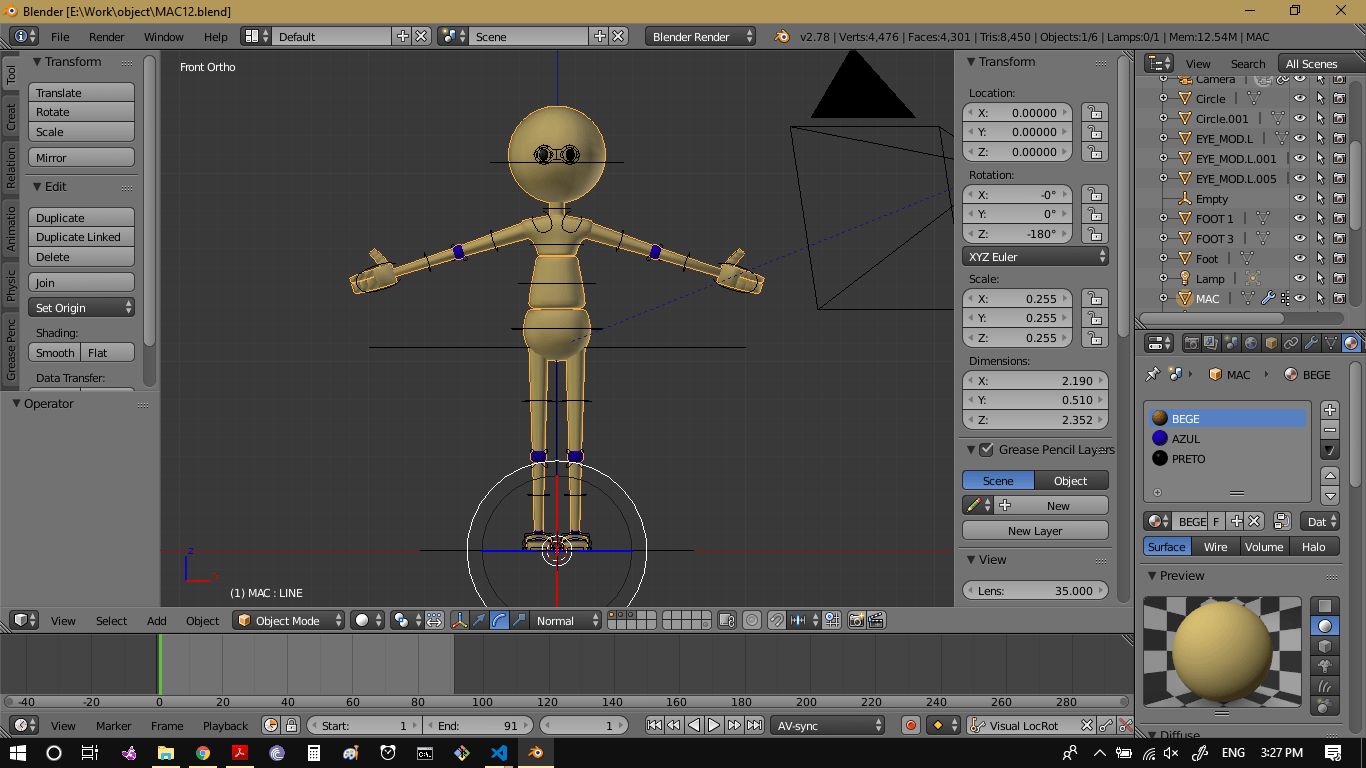Select the AZUL blue material swatch
This screenshot has height=768, width=1366.
pyautogui.click(x=1160, y=439)
